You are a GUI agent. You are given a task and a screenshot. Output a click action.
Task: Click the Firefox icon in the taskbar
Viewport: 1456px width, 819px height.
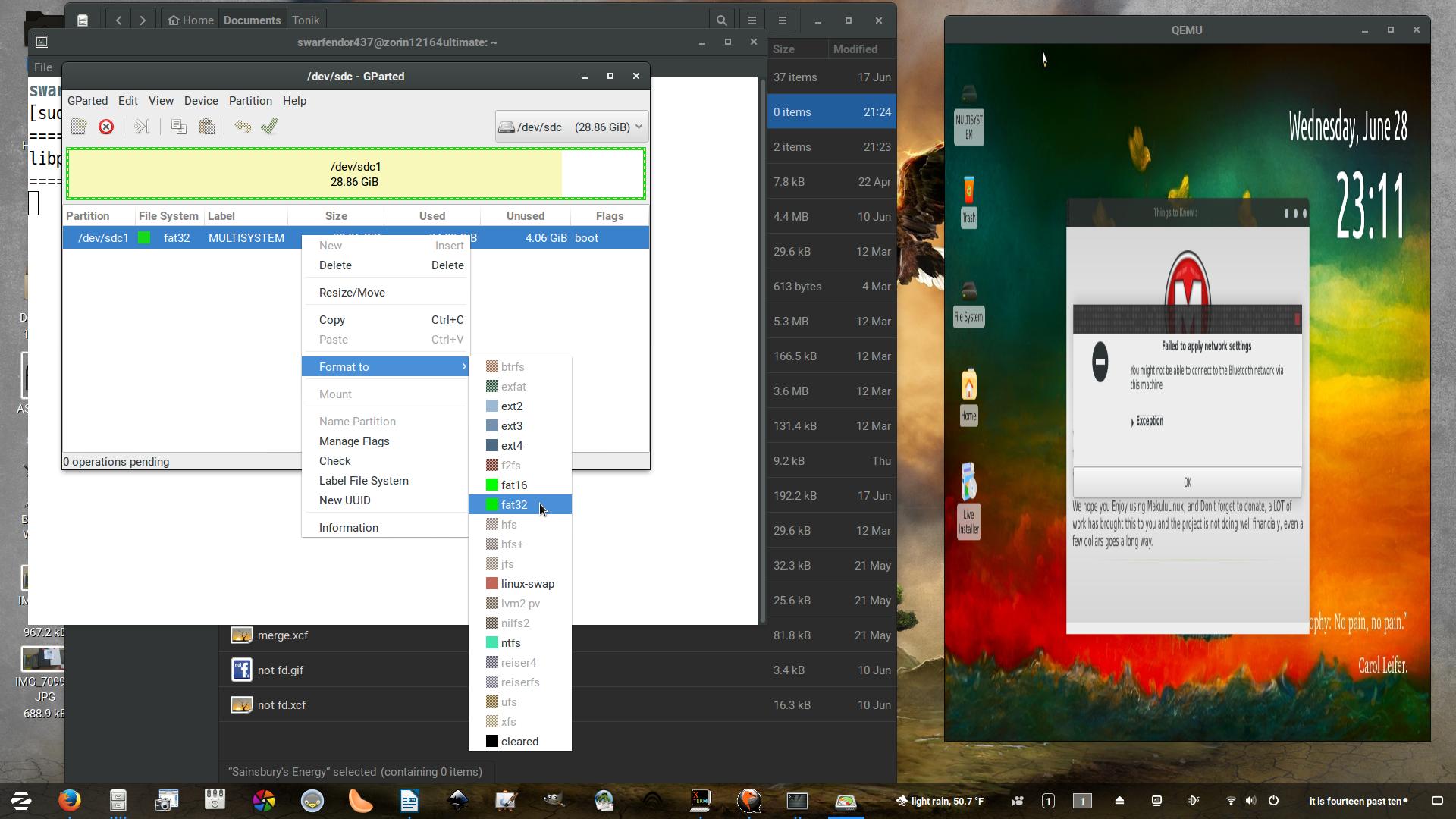pyautogui.click(x=69, y=800)
